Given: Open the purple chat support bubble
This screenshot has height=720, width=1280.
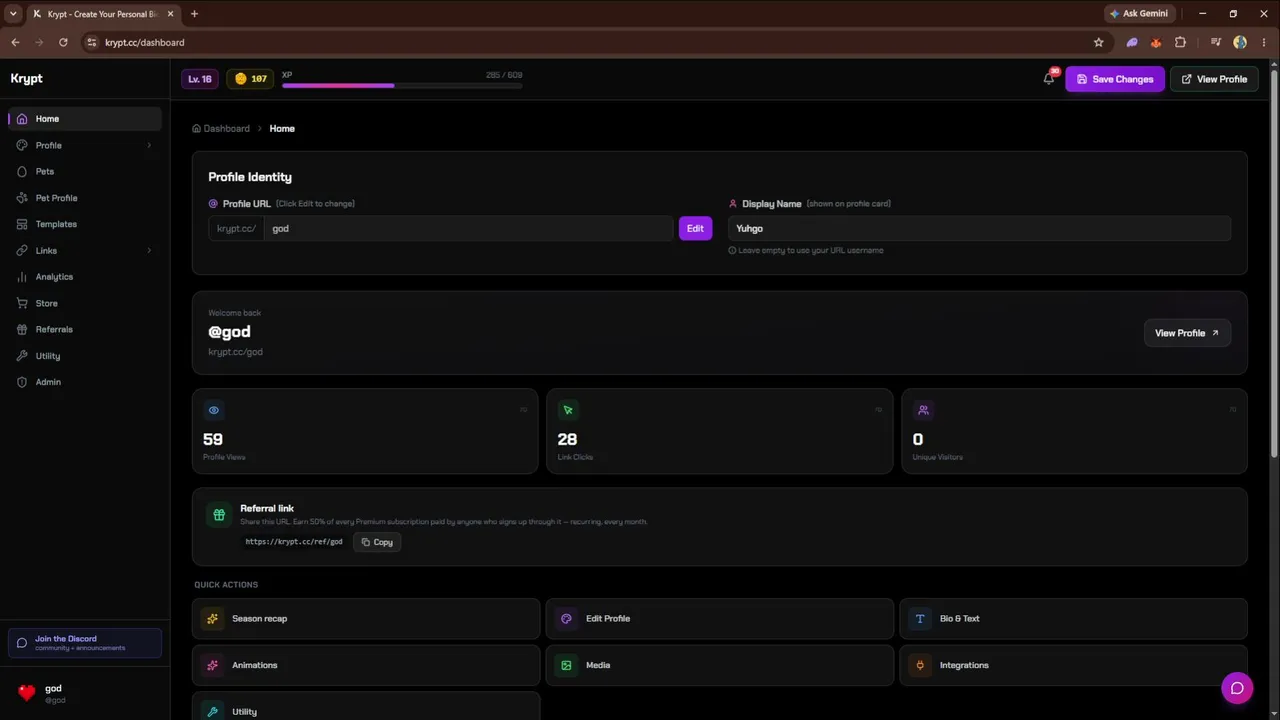Looking at the screenshot, I should [1237, 688].
